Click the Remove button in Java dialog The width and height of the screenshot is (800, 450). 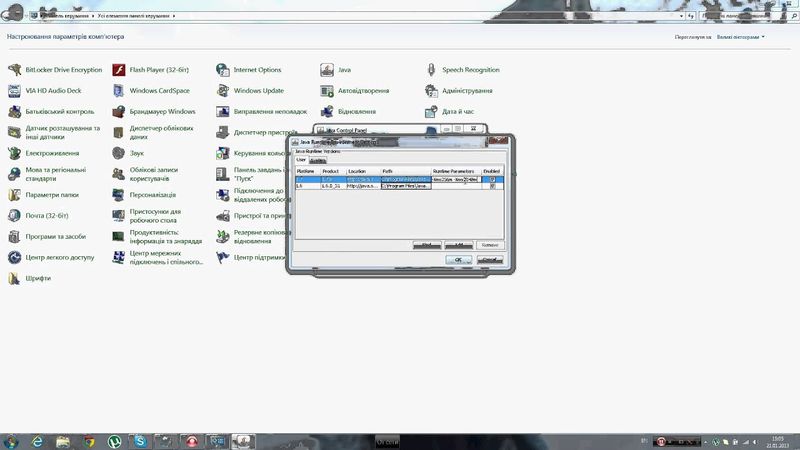click(x=488, y=244)
